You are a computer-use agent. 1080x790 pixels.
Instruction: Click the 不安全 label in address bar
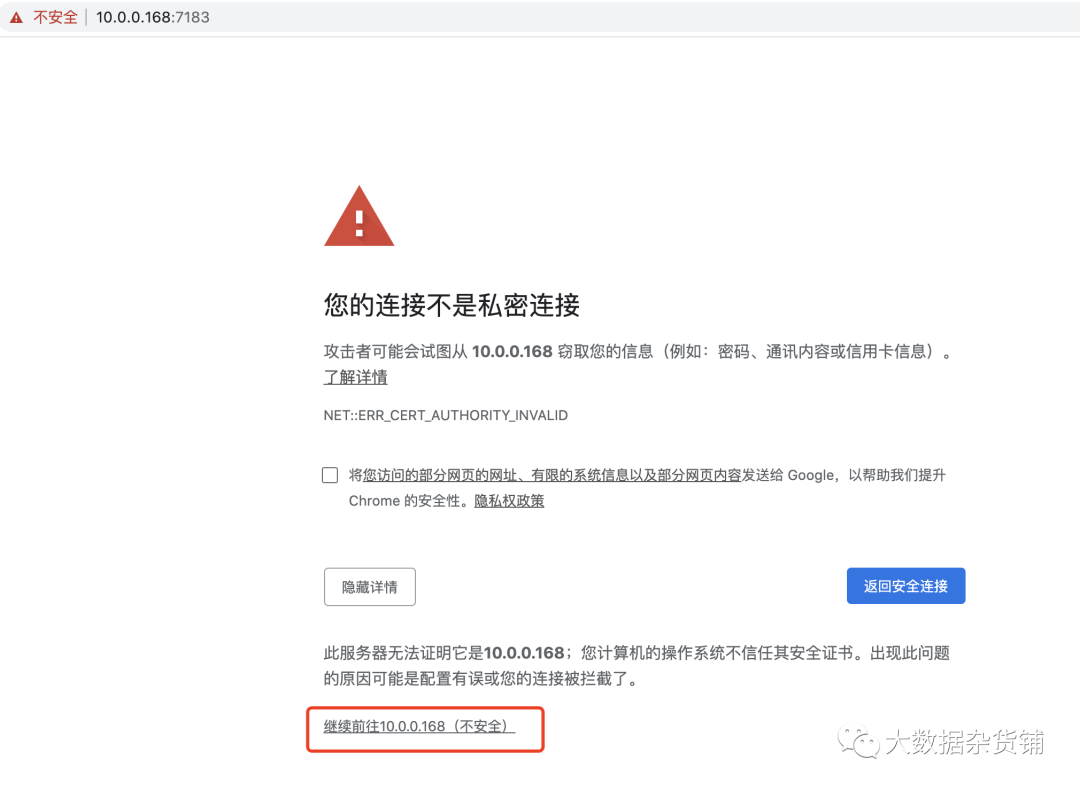[55, 17]
